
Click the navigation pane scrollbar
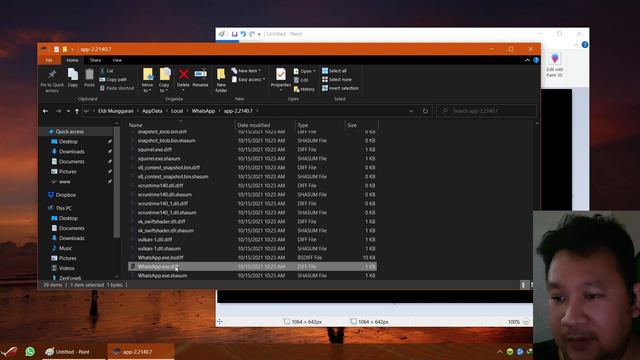click(117, 182)
